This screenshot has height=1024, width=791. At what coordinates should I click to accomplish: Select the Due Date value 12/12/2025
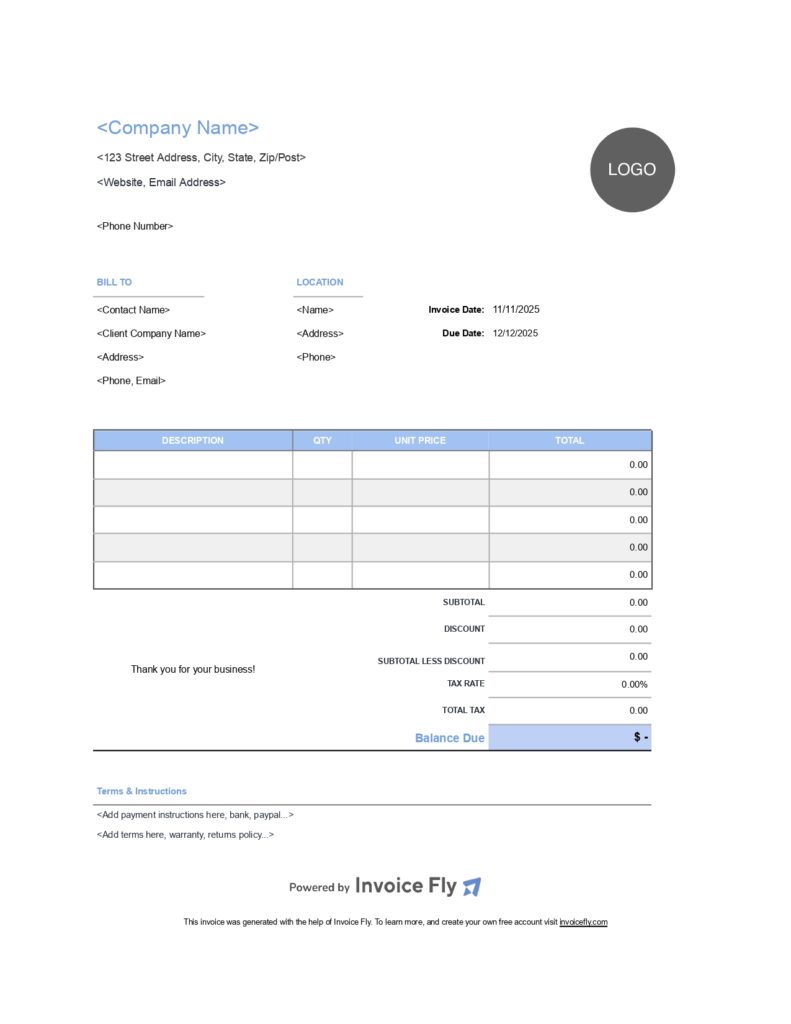[x=516, y=334]
